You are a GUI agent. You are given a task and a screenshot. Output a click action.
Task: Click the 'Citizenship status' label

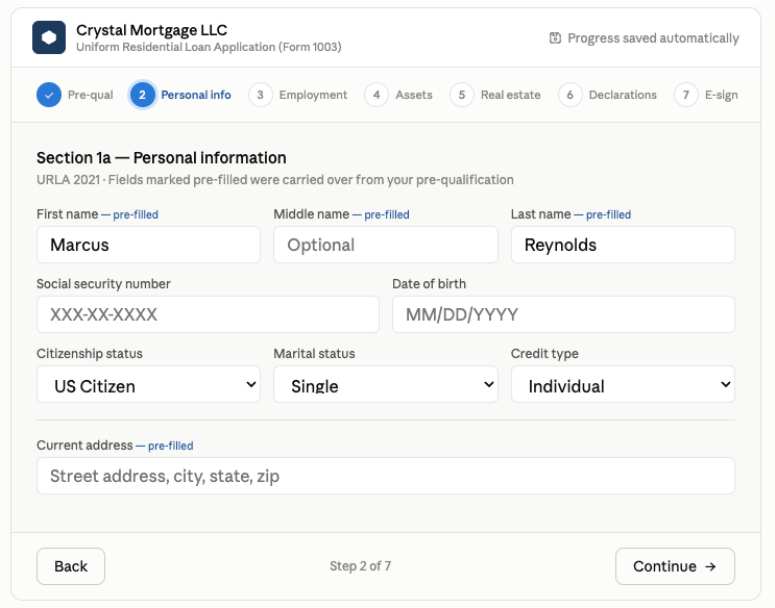pyautogui.click(x=89, y=353)
